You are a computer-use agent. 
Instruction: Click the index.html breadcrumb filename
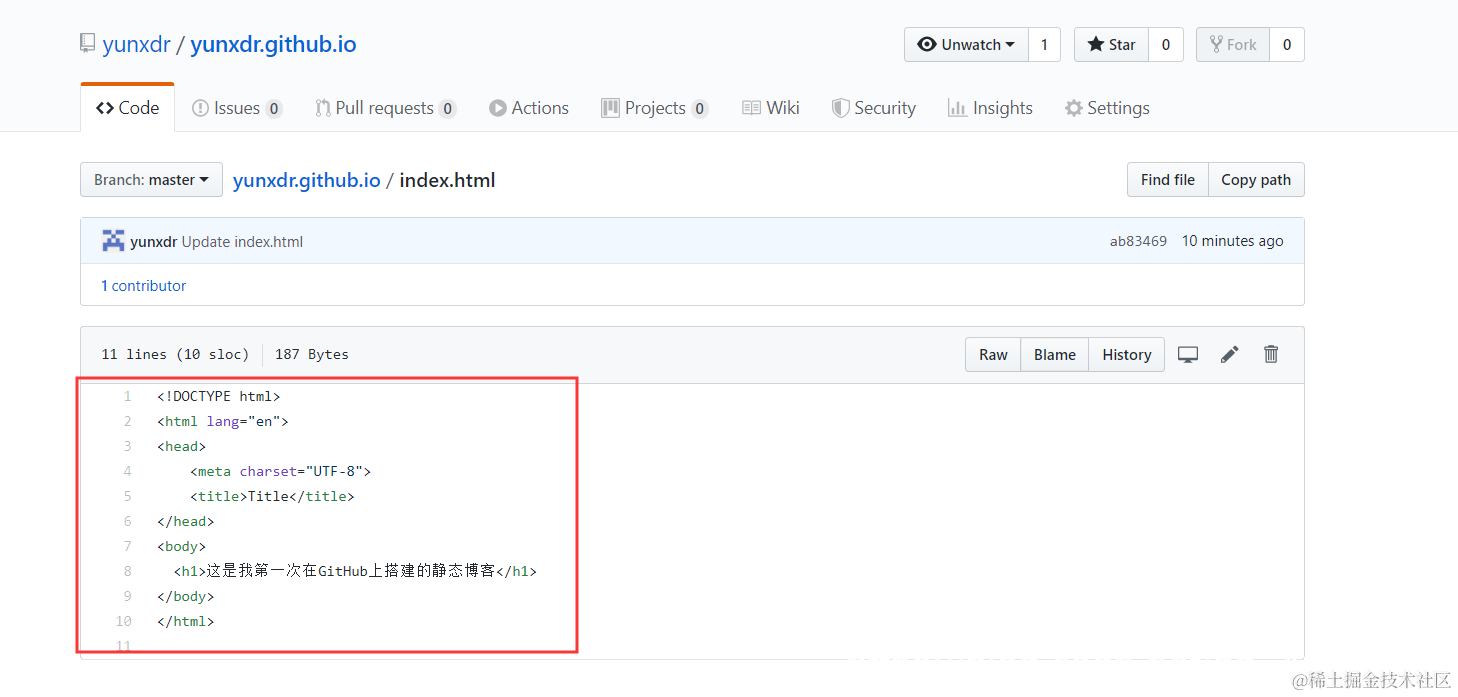[x=447, y=180]
